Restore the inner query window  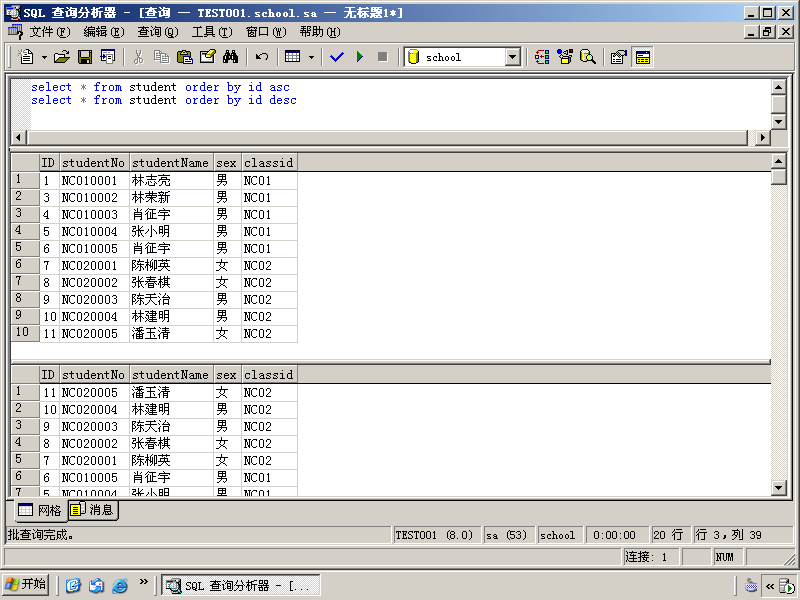click(768, 32)
